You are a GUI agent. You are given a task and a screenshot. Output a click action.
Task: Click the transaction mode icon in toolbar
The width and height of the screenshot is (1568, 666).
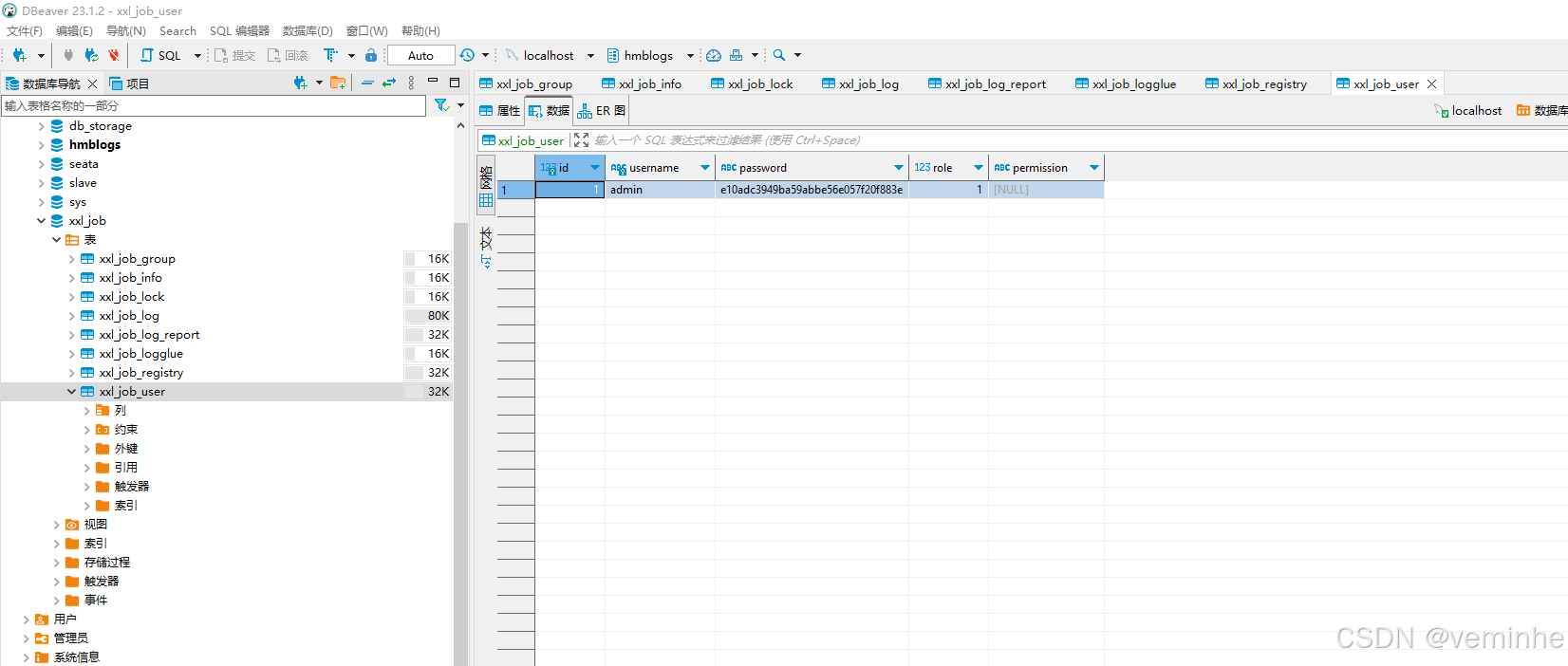click(330, 55)
